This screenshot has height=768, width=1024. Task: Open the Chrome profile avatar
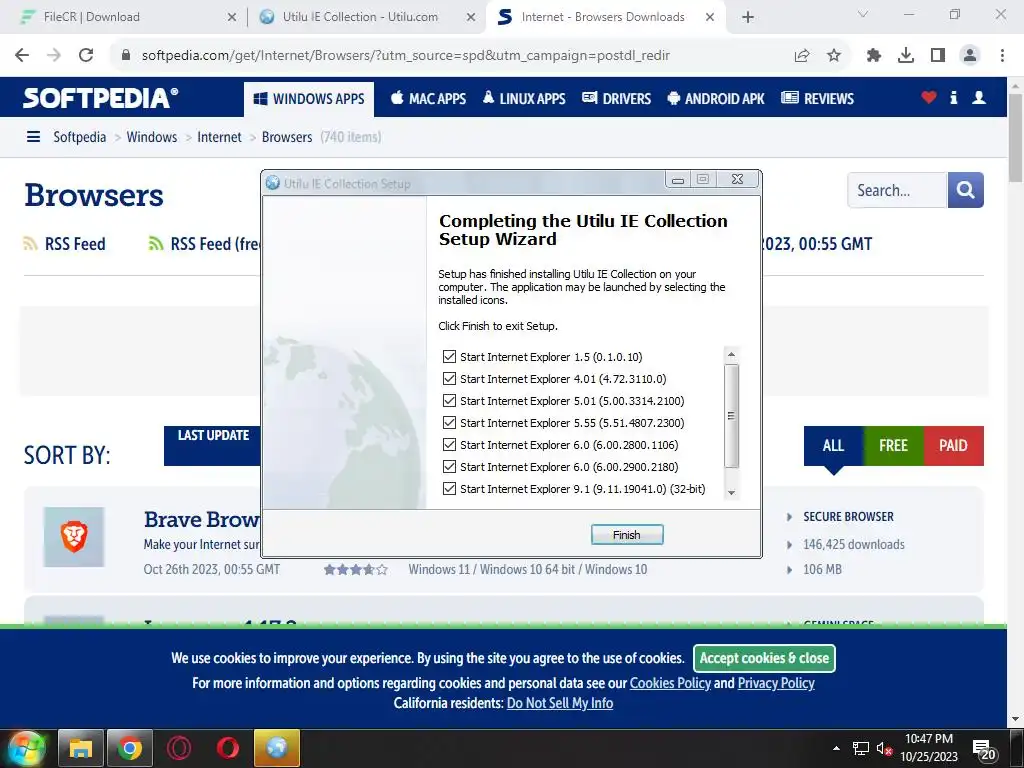coord(970,56)
